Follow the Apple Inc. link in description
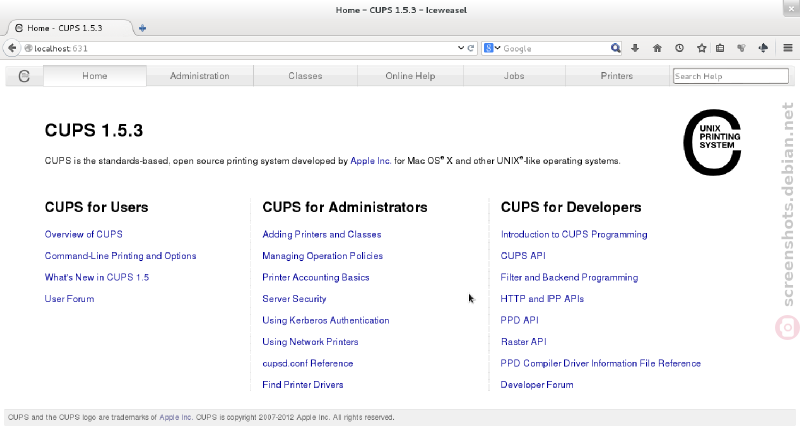800x430 pixels. [370, 161]
